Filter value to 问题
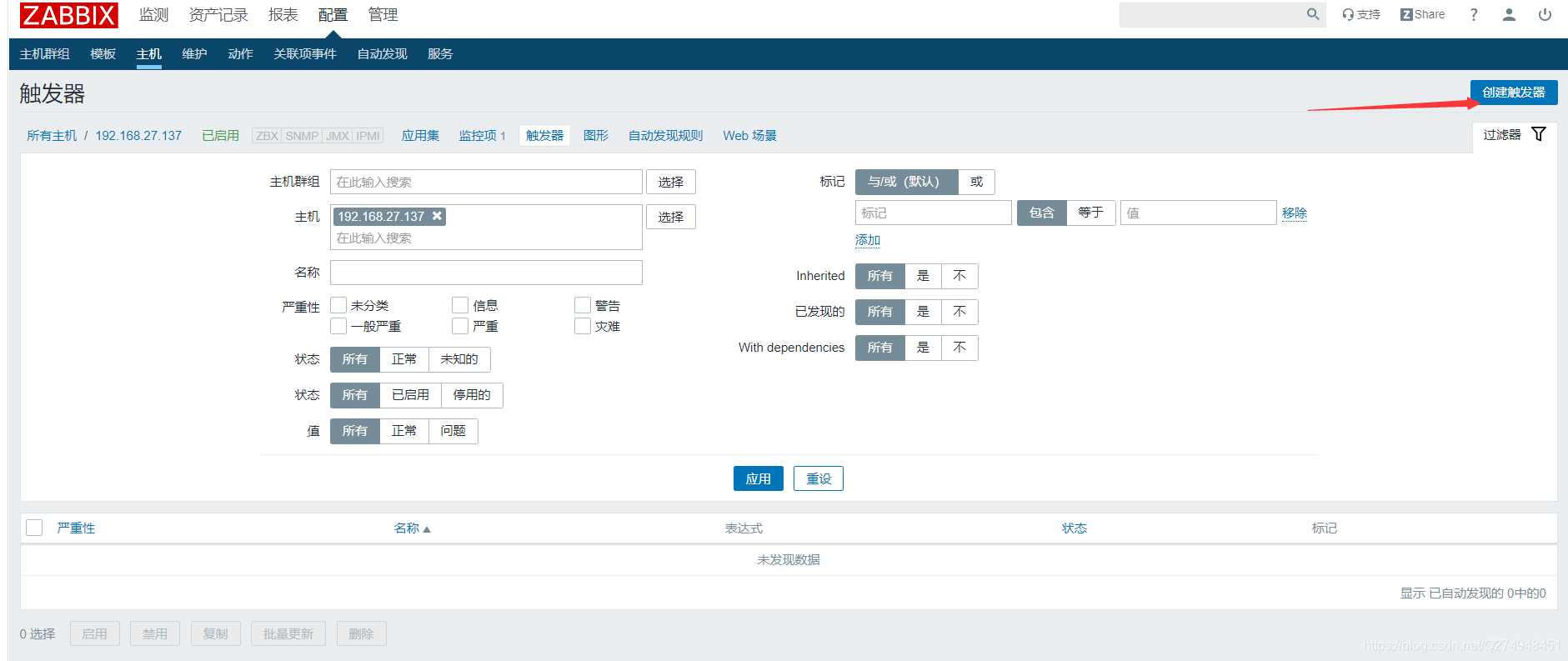The width and height of the screenshot is (1568, 661). click(453, 431)
